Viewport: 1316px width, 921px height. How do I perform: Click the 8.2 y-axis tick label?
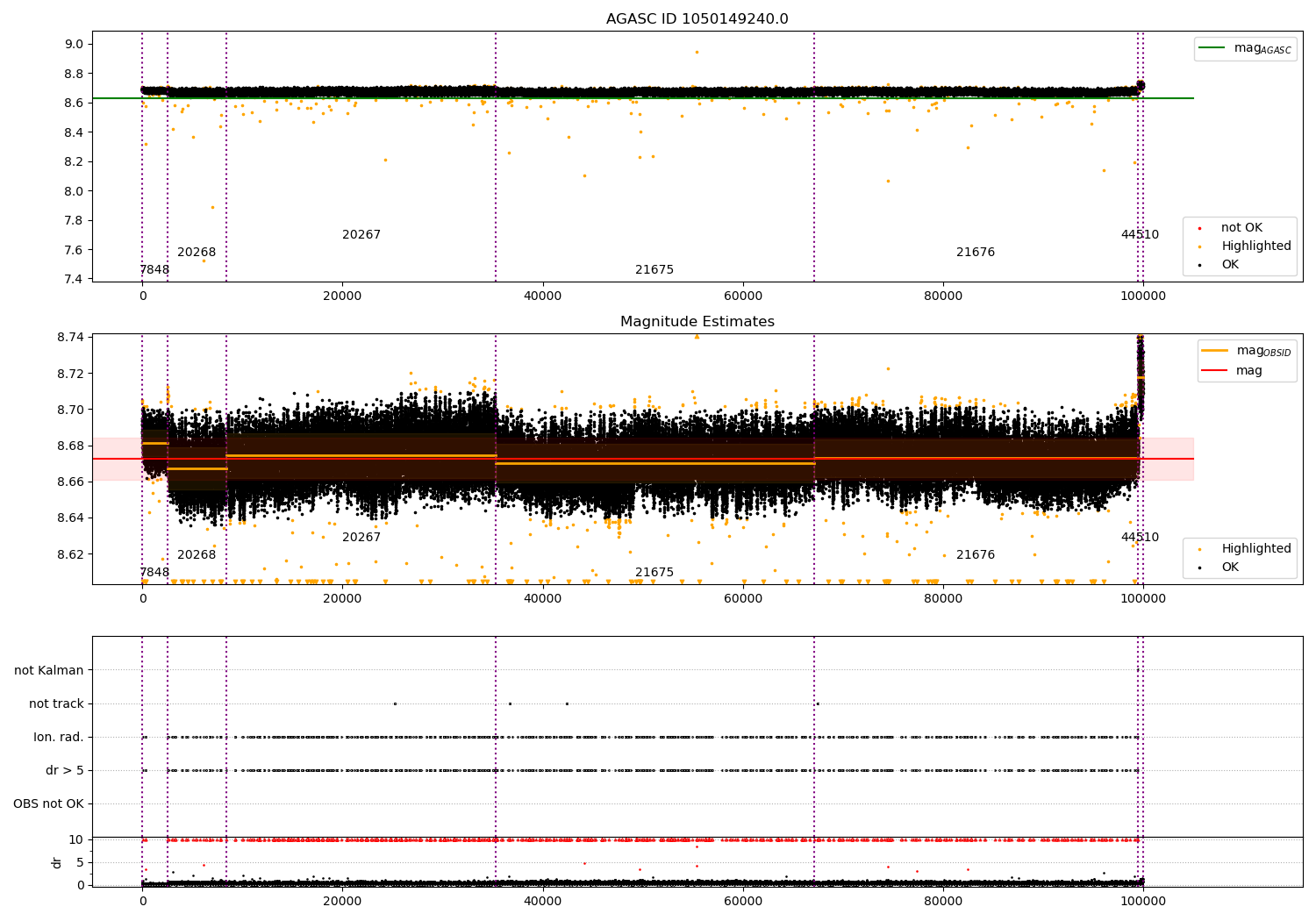coord(75,162)
